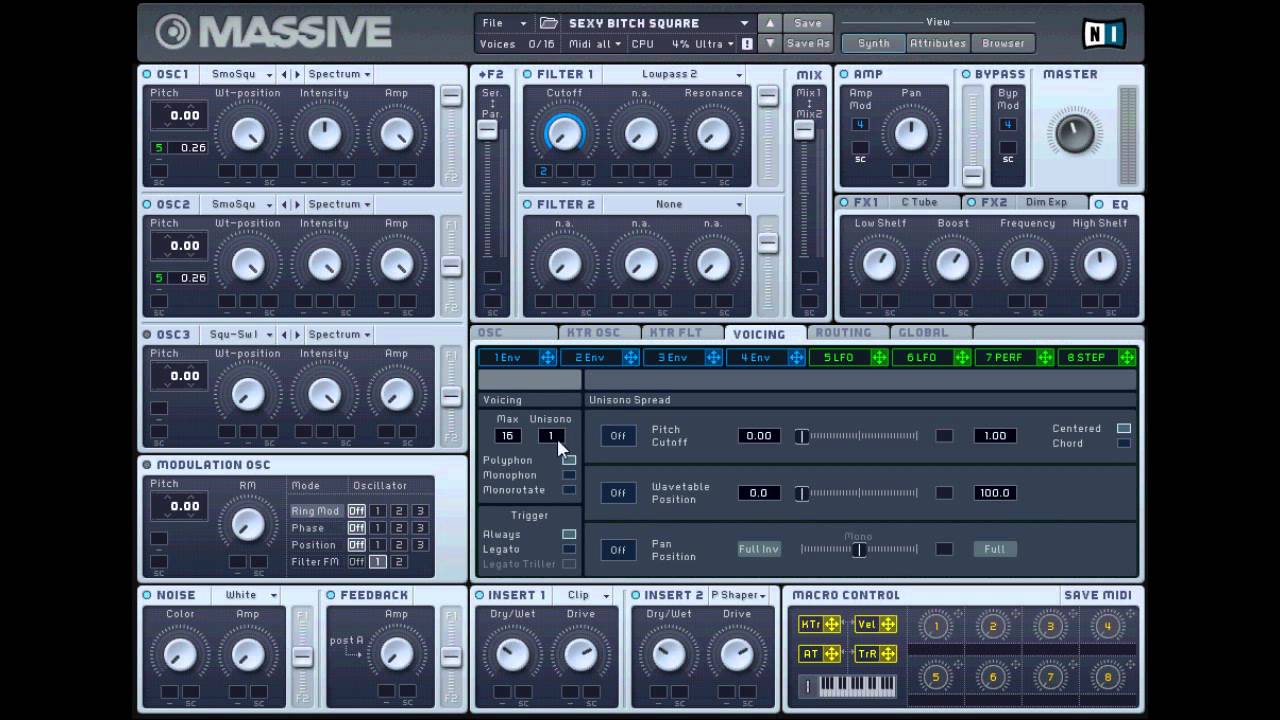The height and width of the screenshot is (720, 1280).
Task: Grab the KTr macro cross handle
Action: [832, 625]
